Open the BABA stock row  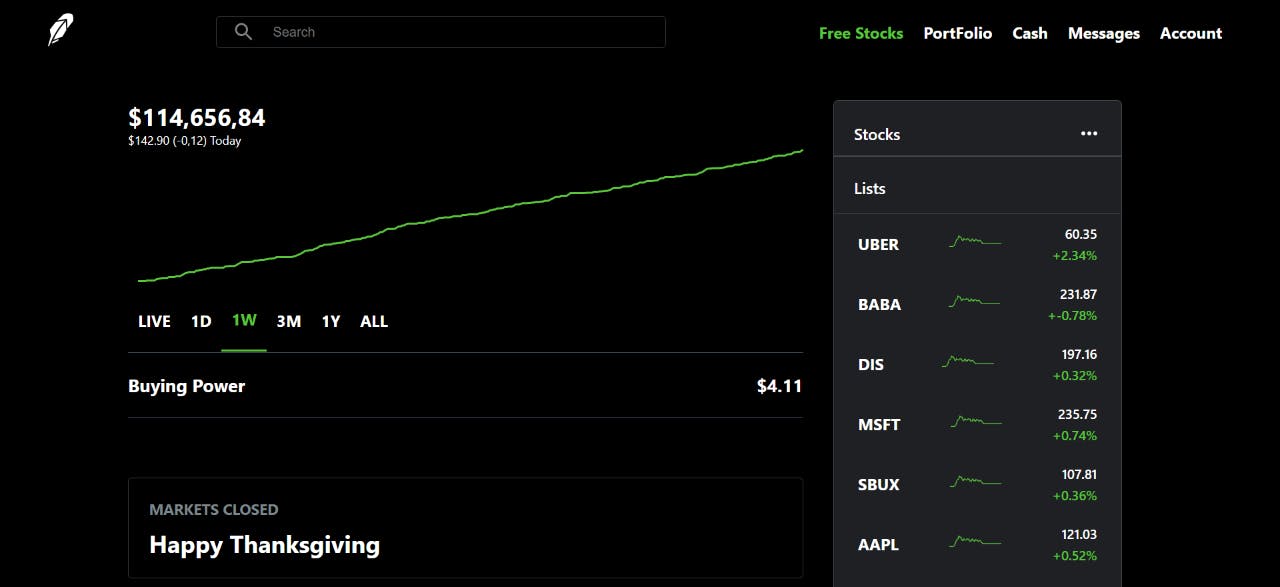pyautogui.click(x=977, y=304)
